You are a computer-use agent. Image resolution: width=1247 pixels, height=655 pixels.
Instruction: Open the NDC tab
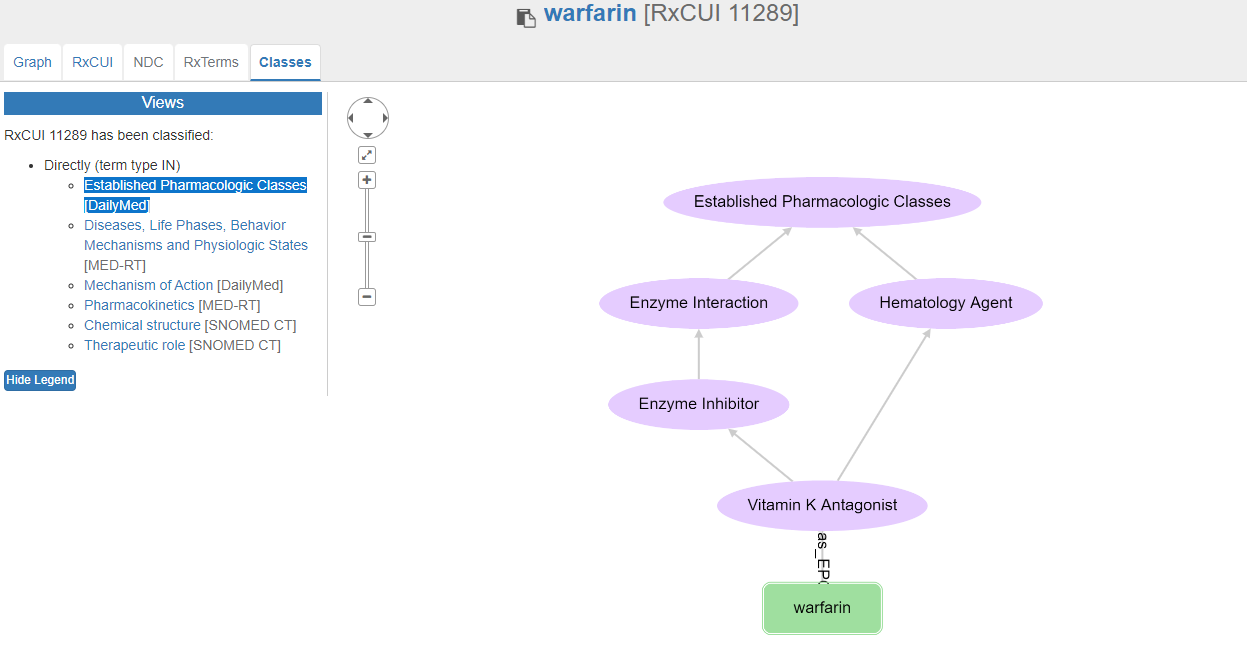pos(148,62)
